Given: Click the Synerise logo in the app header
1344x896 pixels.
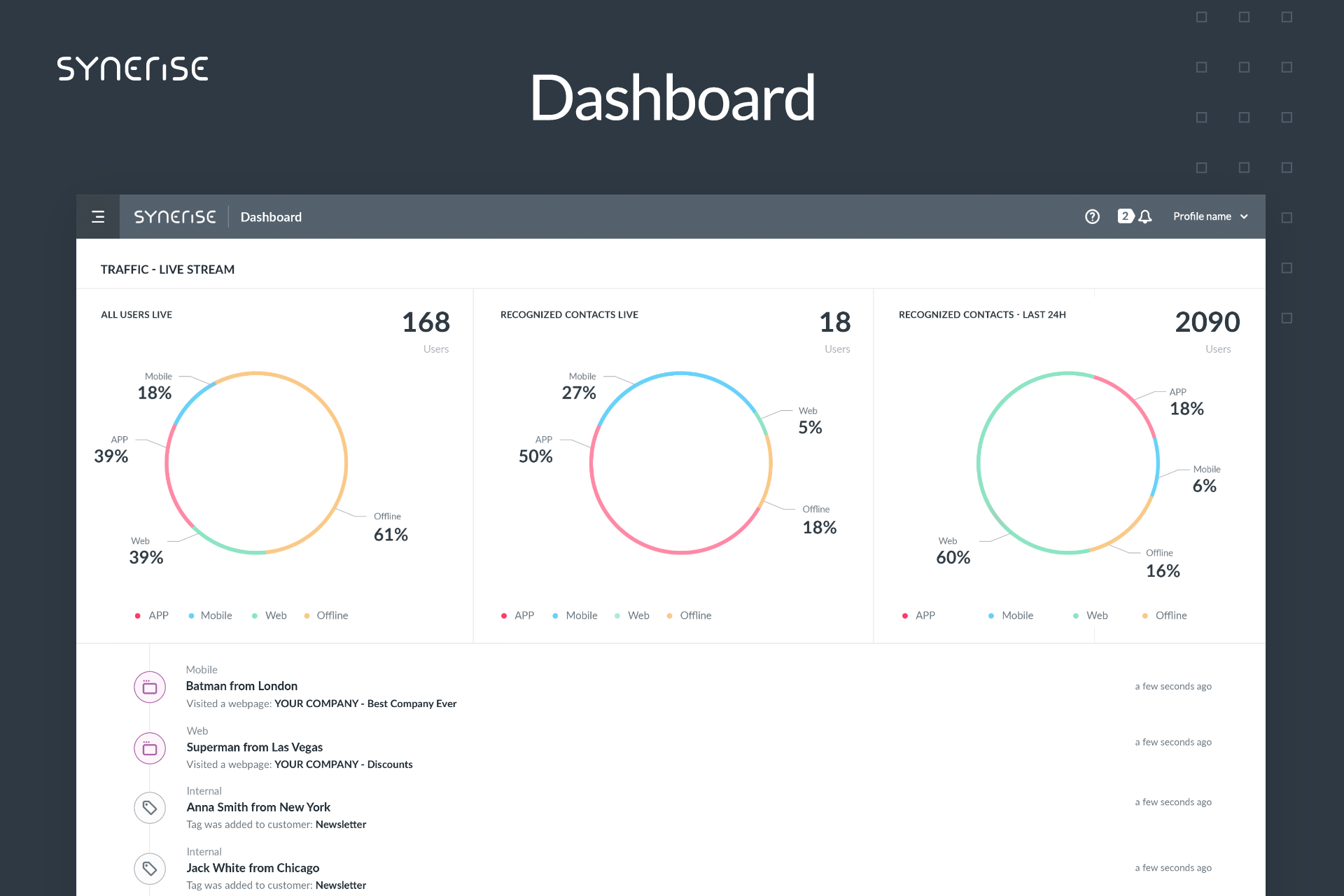Looking at the screenshot, I should [x=175, y=217].
